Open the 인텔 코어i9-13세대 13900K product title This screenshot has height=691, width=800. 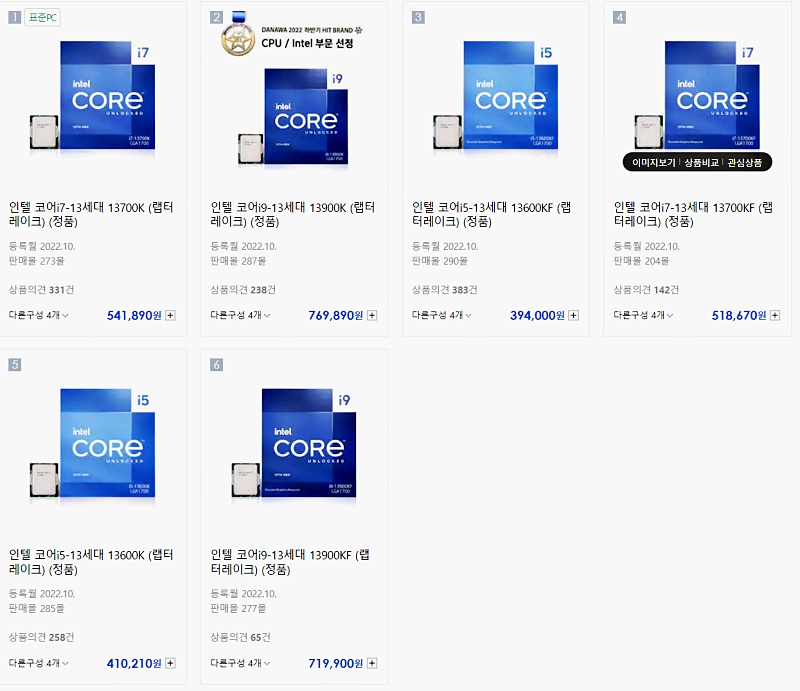point(293,214)
